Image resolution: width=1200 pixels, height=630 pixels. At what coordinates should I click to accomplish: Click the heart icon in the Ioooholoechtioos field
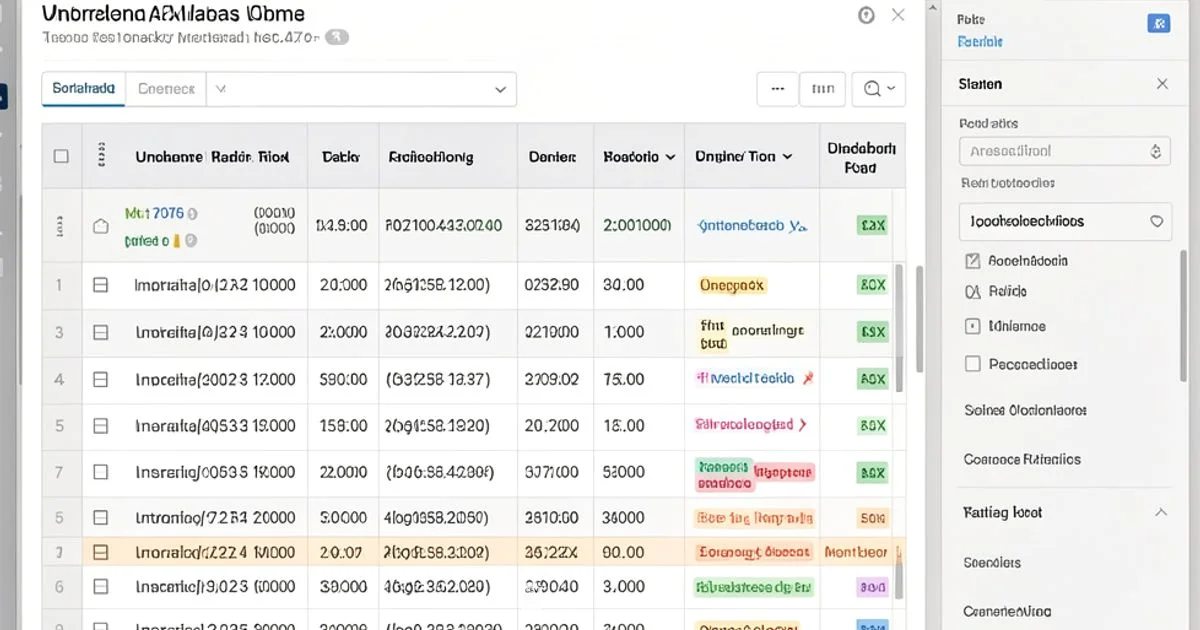[x=1157, y=221]
